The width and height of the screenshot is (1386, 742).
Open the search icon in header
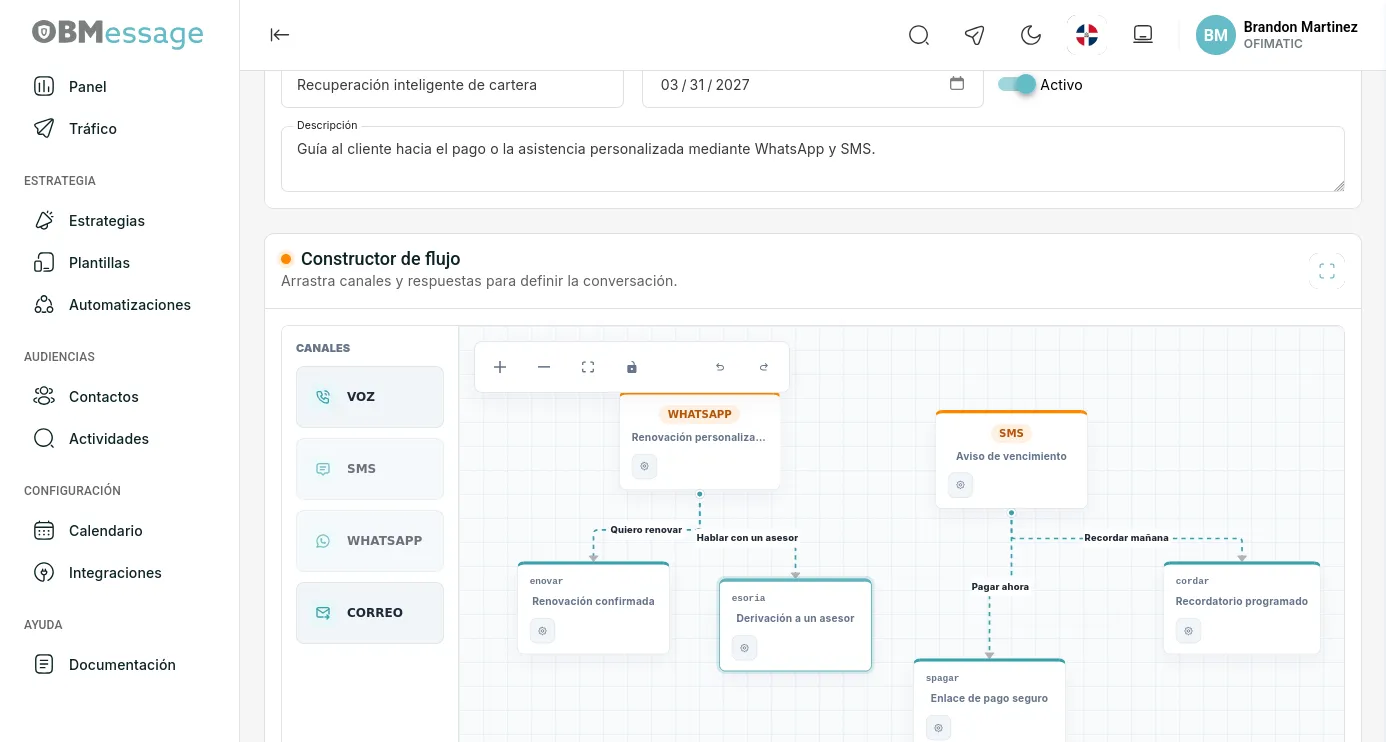click(x=919, y=35)
